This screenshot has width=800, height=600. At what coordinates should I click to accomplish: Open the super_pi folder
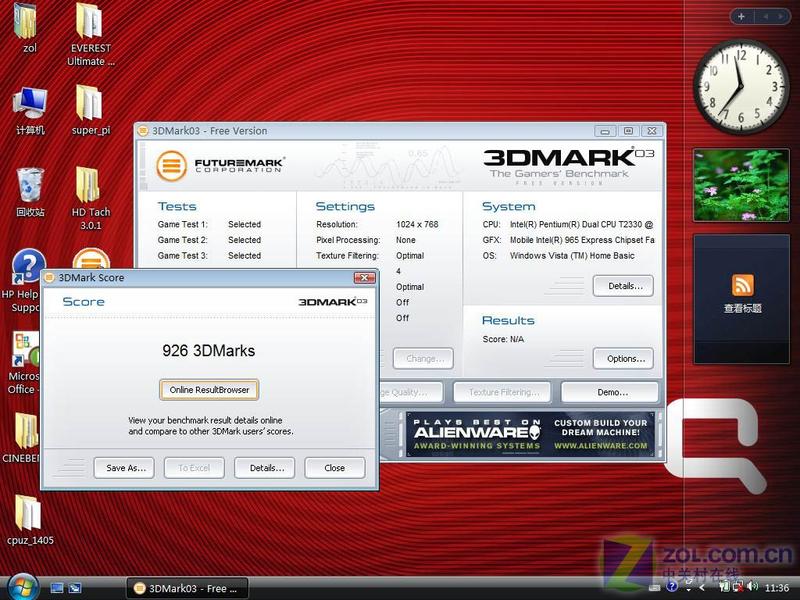(x=90, y=110)
